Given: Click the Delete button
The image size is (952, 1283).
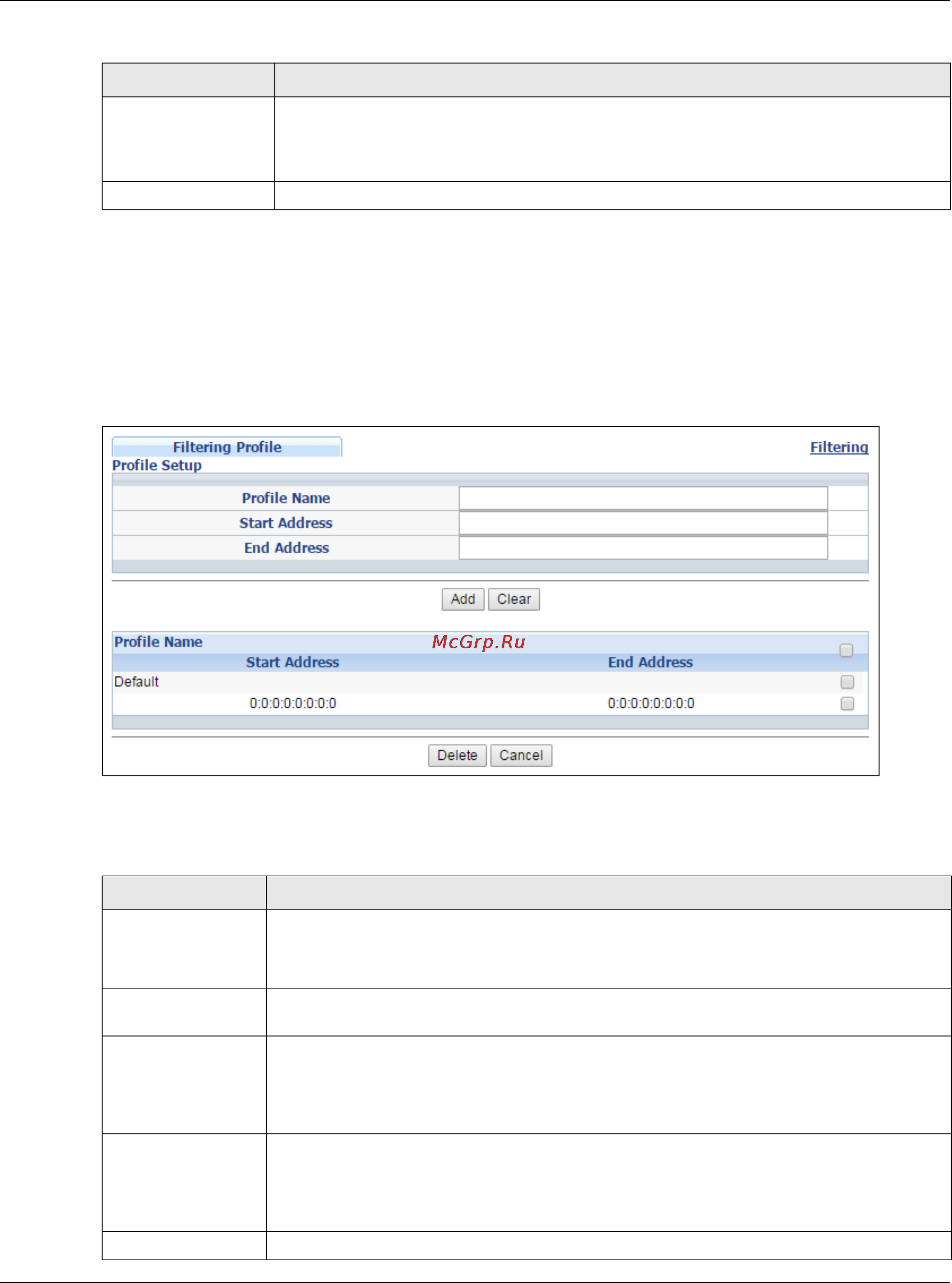Looking at the screenshot, I should coord(457,755).
